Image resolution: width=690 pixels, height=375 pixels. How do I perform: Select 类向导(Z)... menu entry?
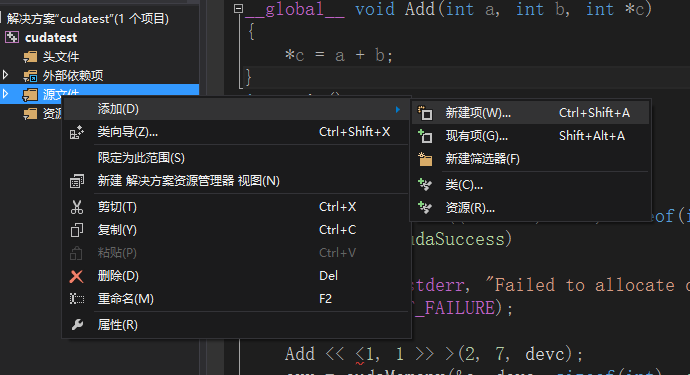point(237,132)
